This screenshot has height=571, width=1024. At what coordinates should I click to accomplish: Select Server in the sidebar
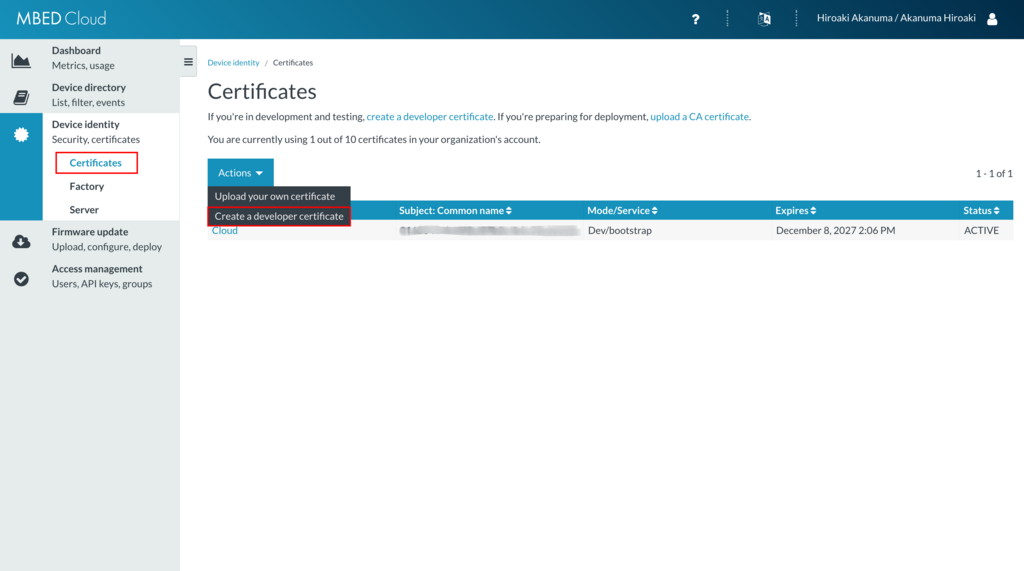point(84,210)
